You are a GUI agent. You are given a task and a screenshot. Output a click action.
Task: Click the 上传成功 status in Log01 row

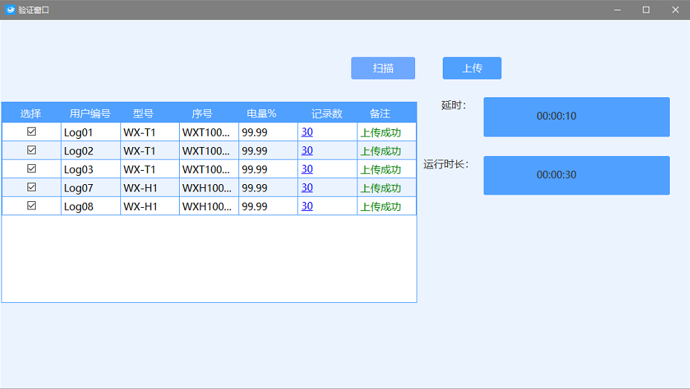[x=381, y=132]
